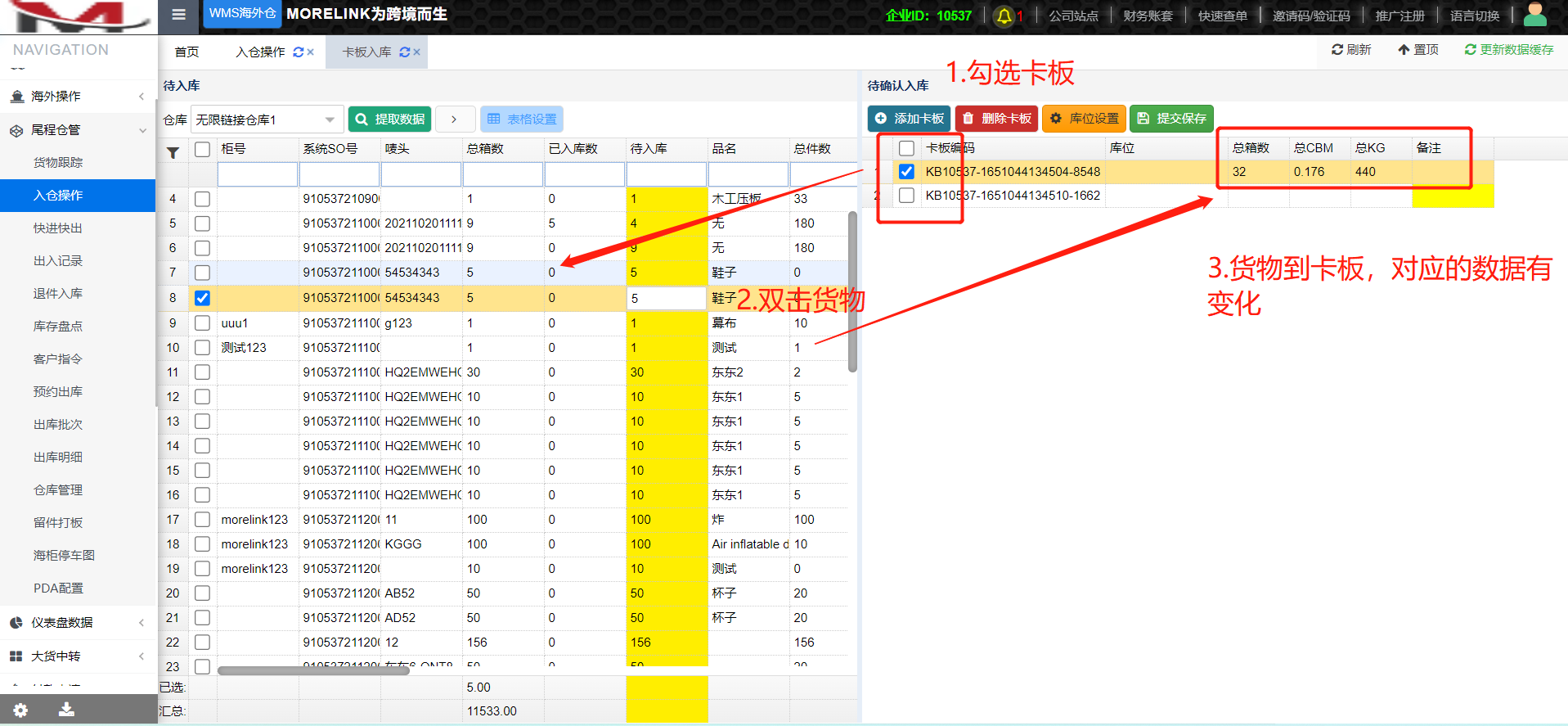Click the user avatar icon
1568x726 pixels.
[x=1534, y=16]
